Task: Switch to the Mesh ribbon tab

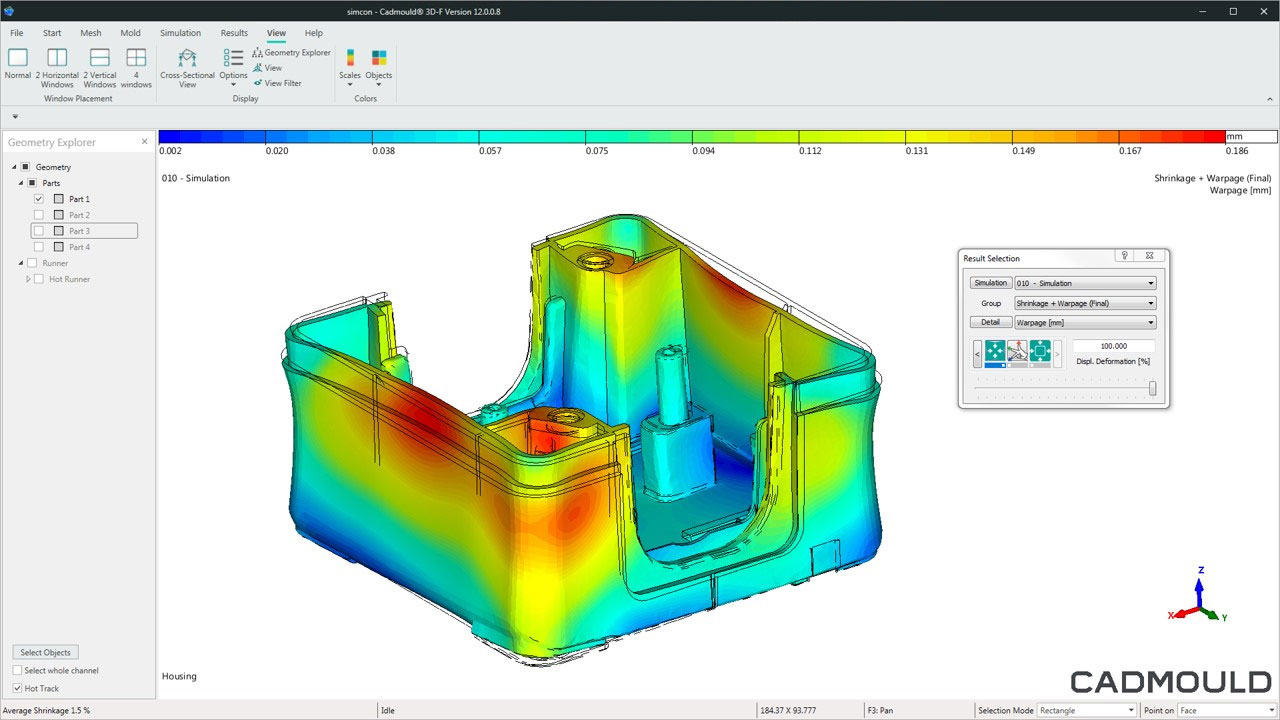Action: tap(91, 33)
